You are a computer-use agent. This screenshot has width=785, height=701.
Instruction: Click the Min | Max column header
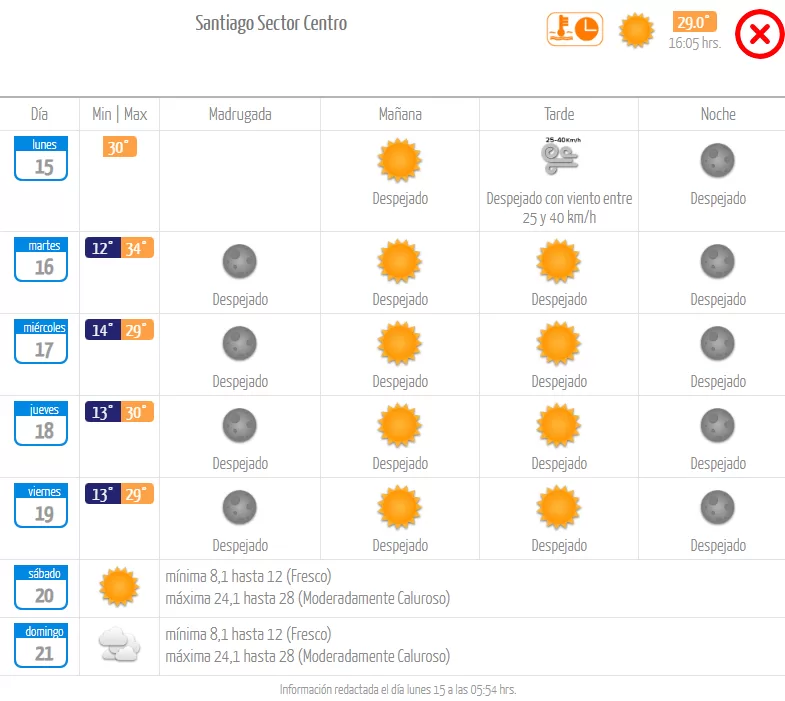pos(119,114)
